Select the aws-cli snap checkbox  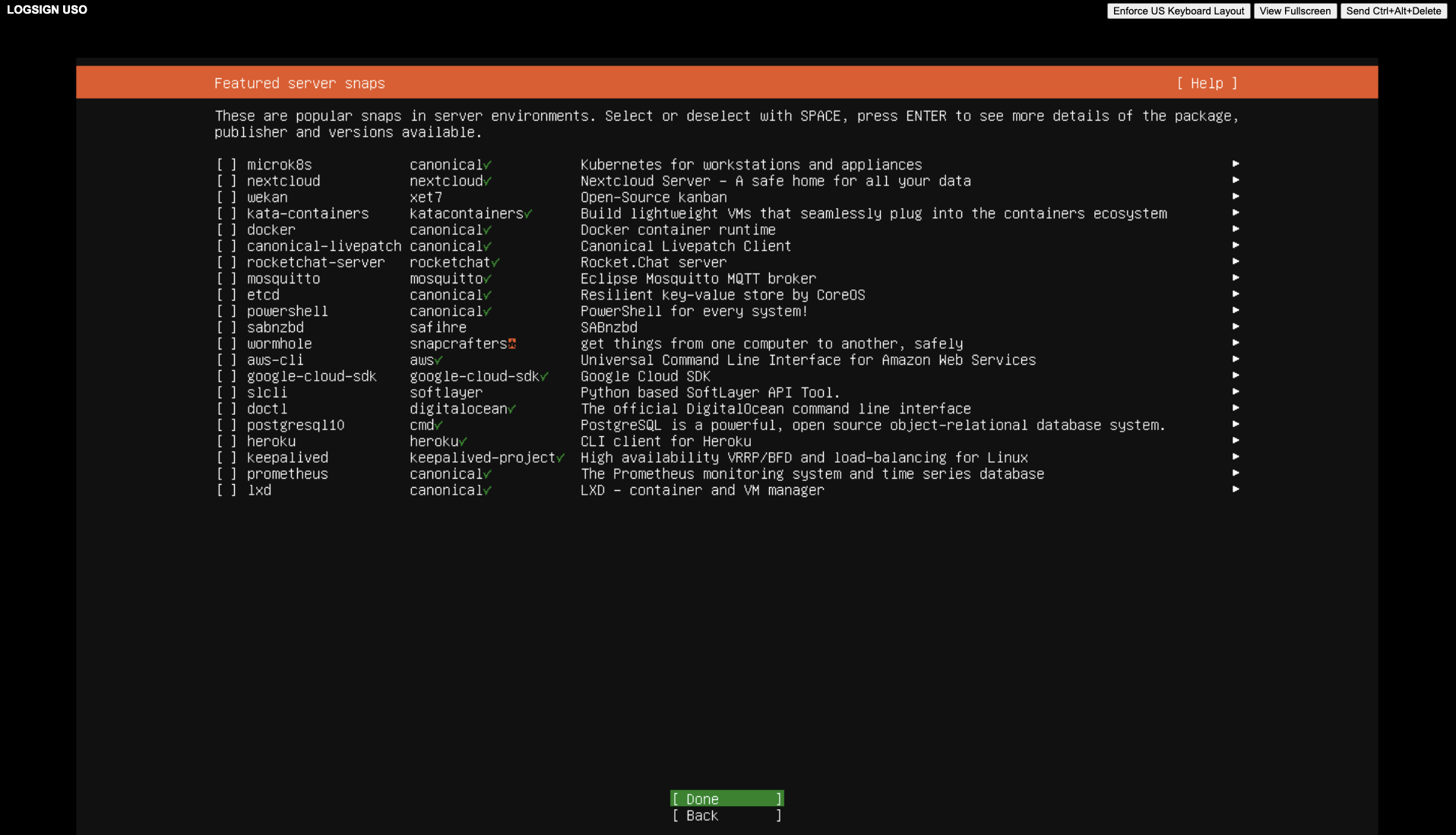[x=226, y=360]
